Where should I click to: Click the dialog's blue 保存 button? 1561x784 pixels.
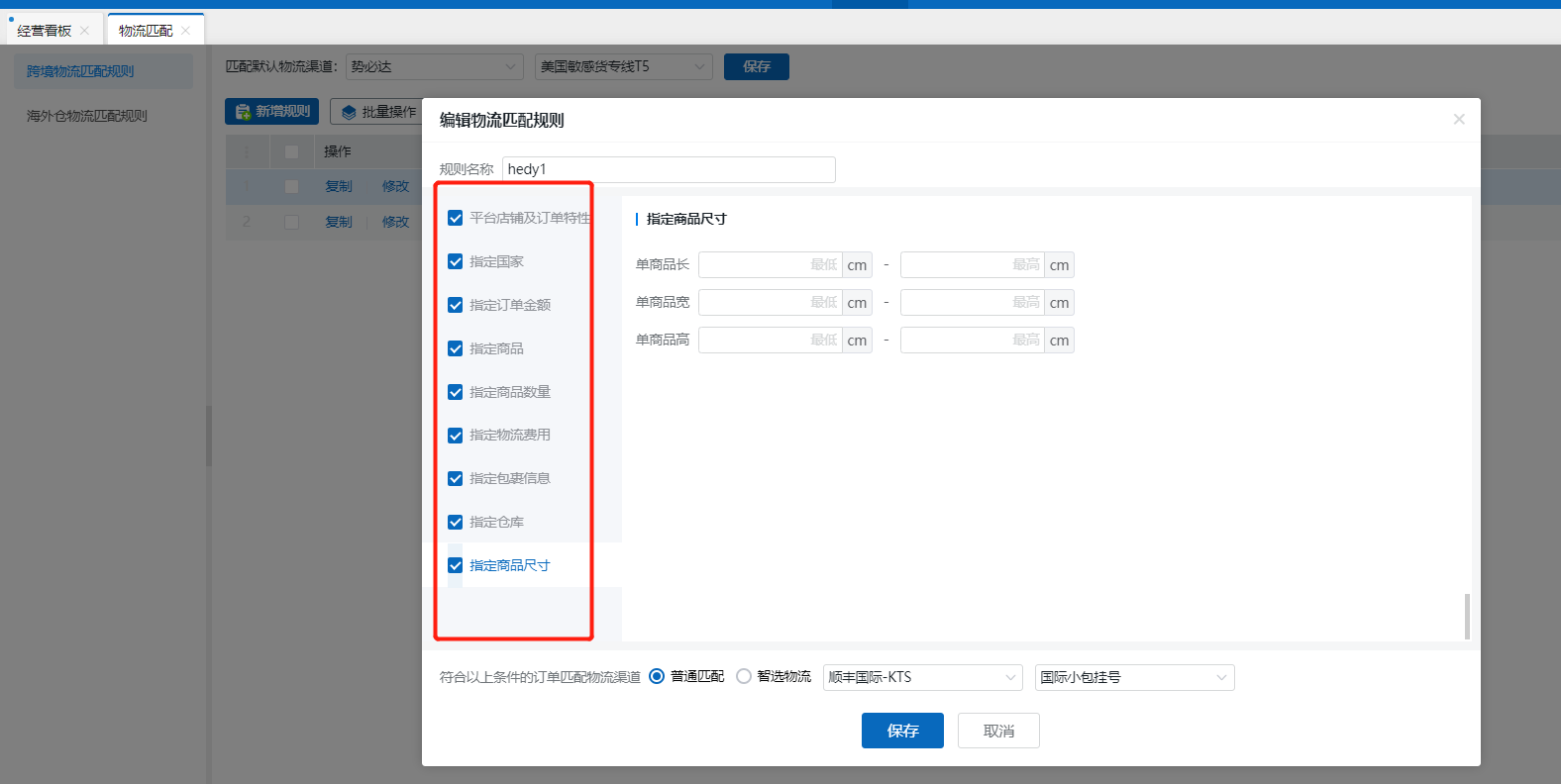[902, 731]
